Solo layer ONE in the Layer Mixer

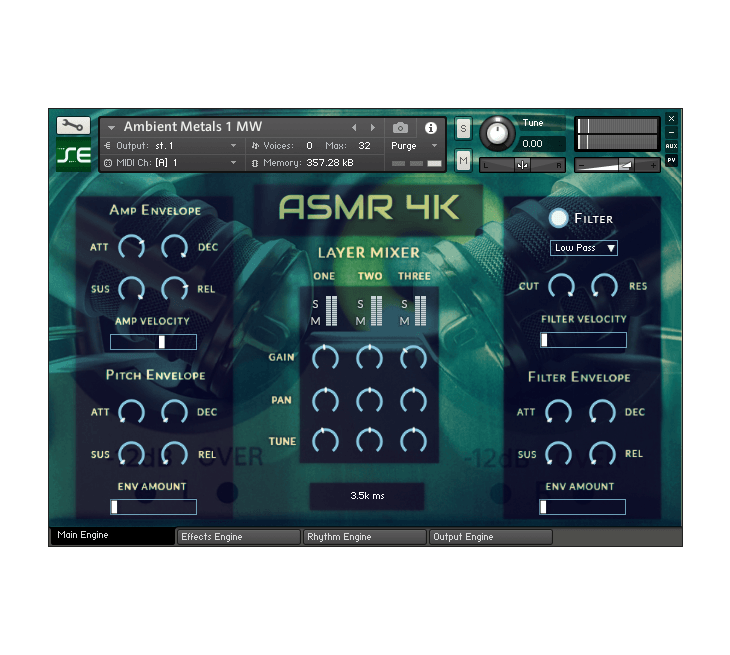pos(315,304)
